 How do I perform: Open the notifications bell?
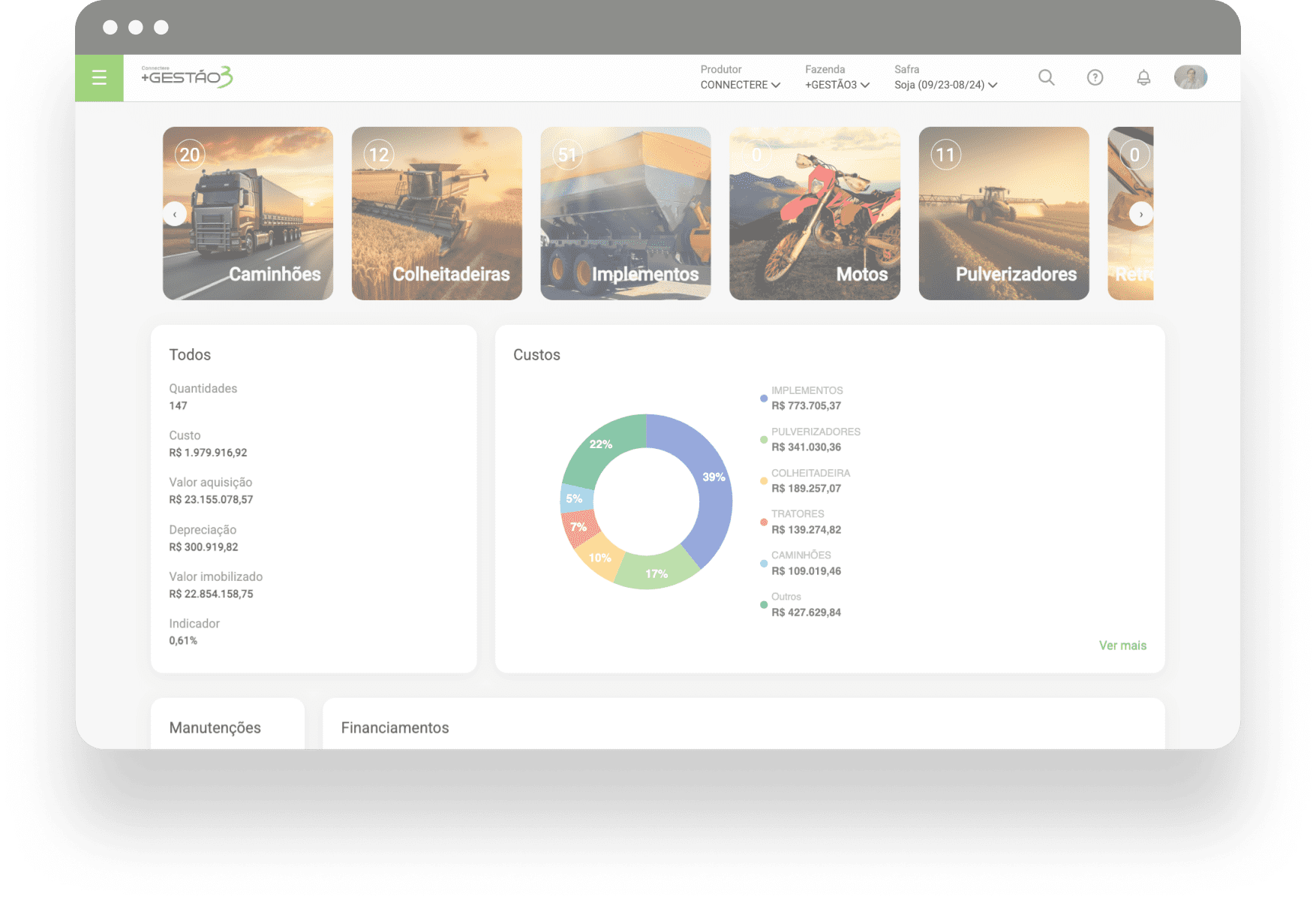coord(1143,77)
